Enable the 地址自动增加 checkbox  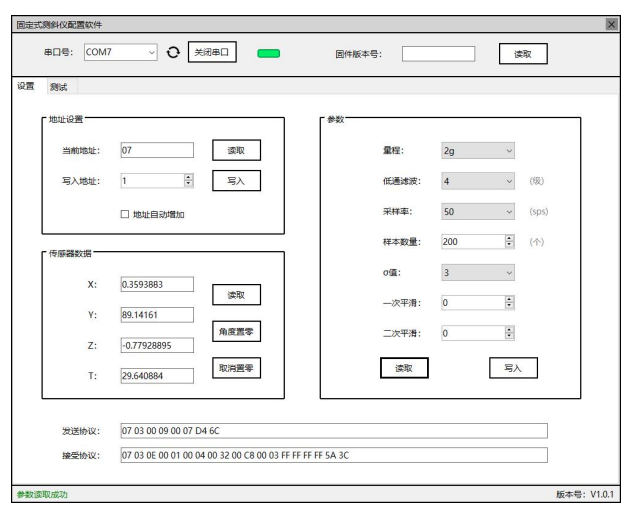pos(124,213)
